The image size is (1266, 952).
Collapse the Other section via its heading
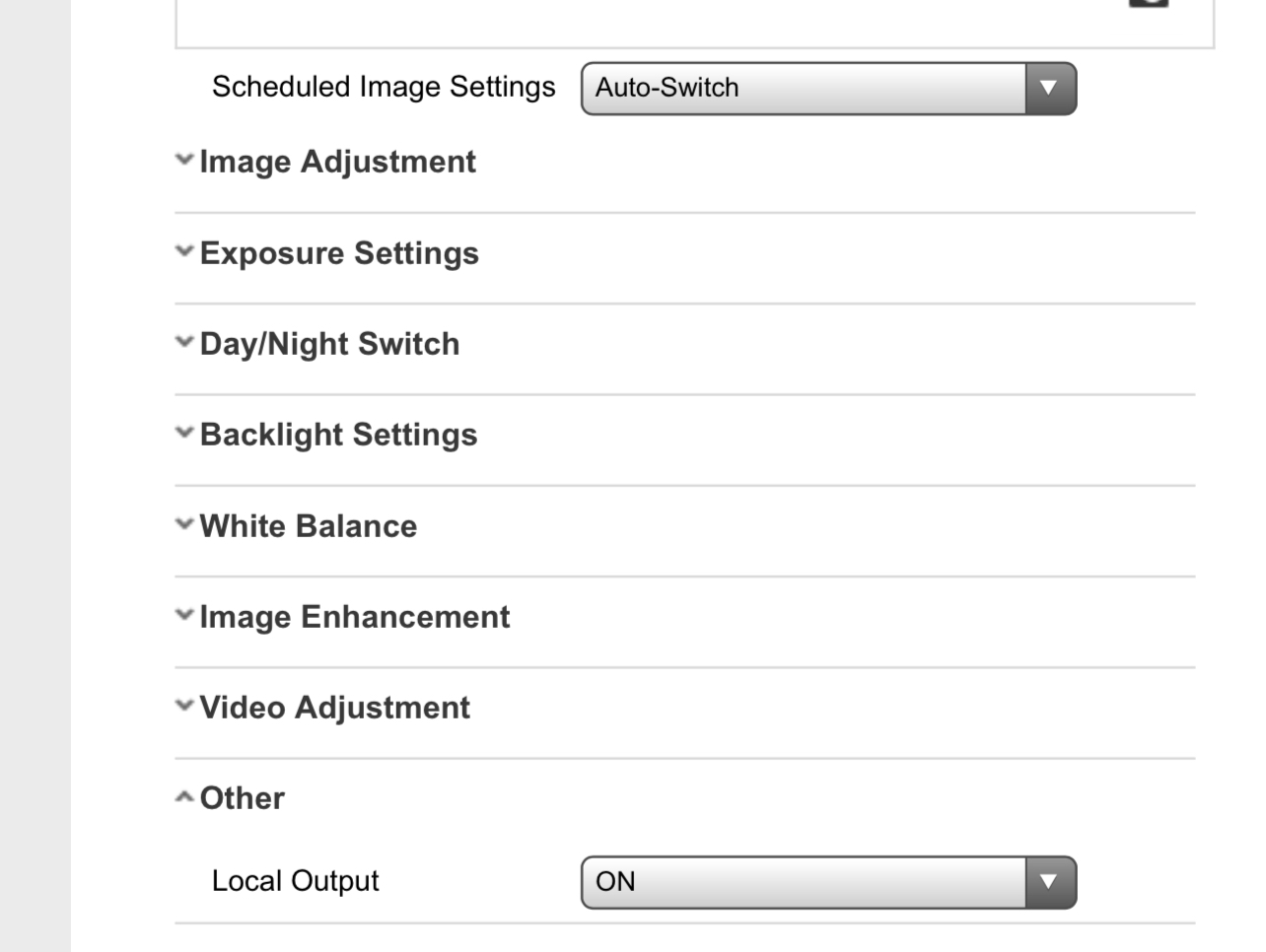coord(242,798)
